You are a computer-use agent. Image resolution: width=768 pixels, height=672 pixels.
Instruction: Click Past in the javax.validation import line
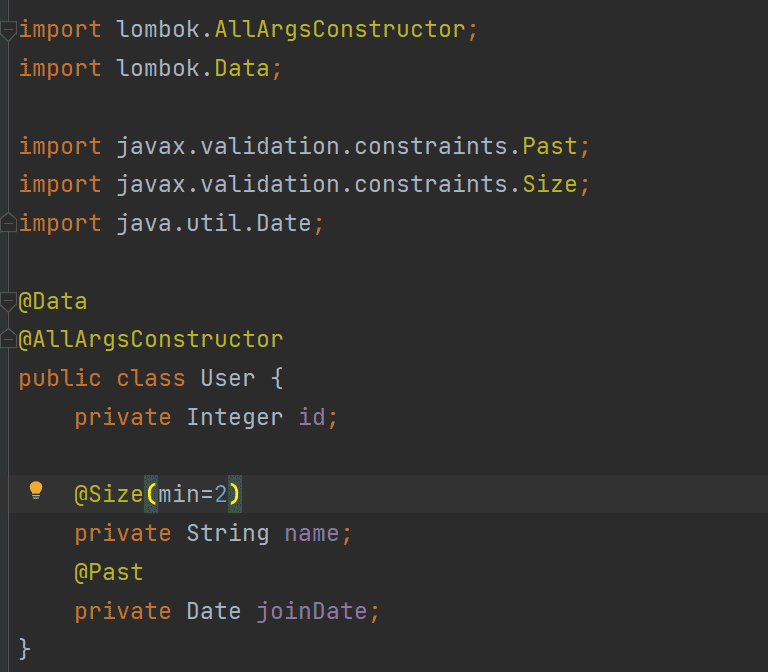coord(549,146)
